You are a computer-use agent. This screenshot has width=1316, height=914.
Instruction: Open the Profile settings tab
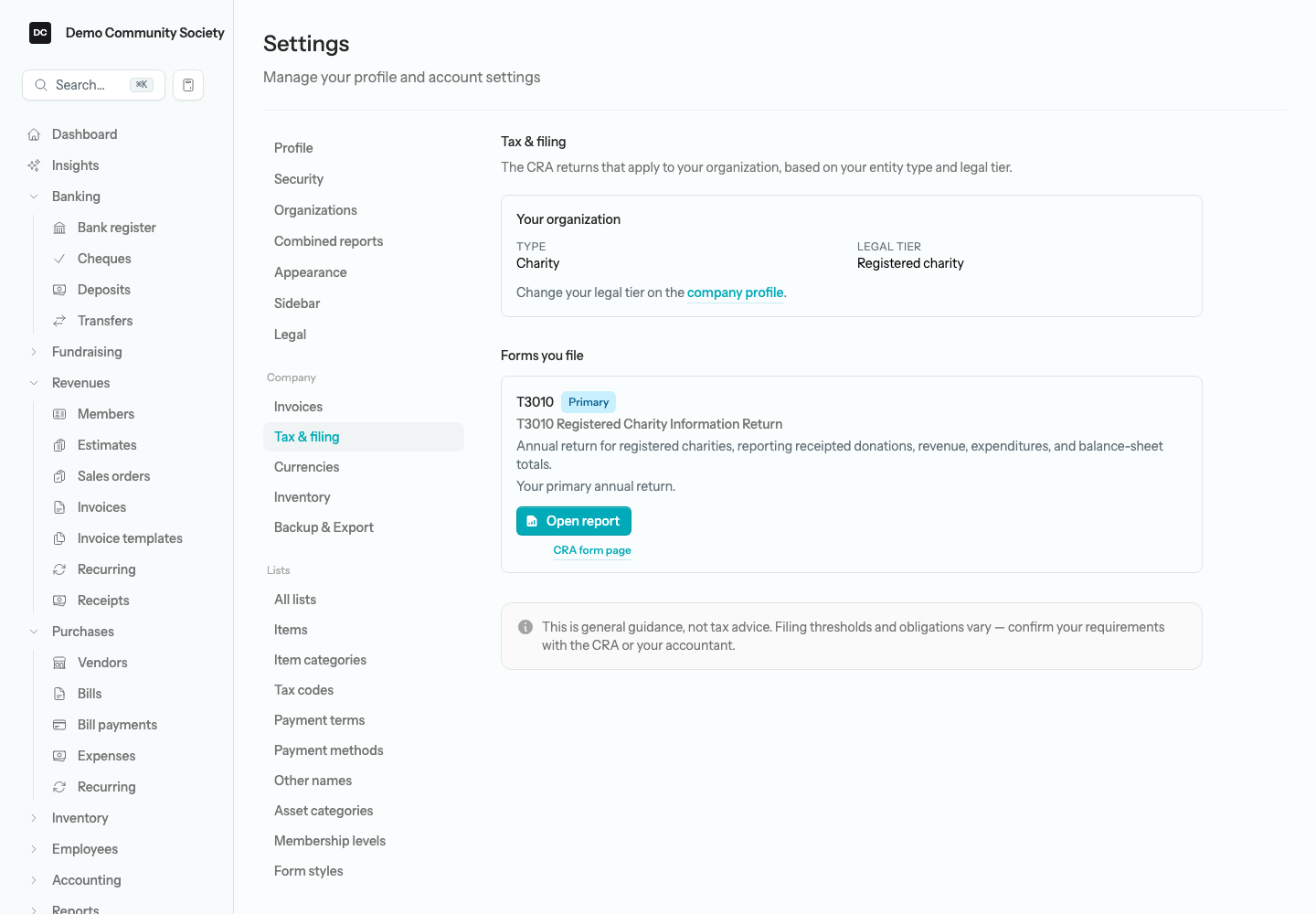(x=364, y=148)
